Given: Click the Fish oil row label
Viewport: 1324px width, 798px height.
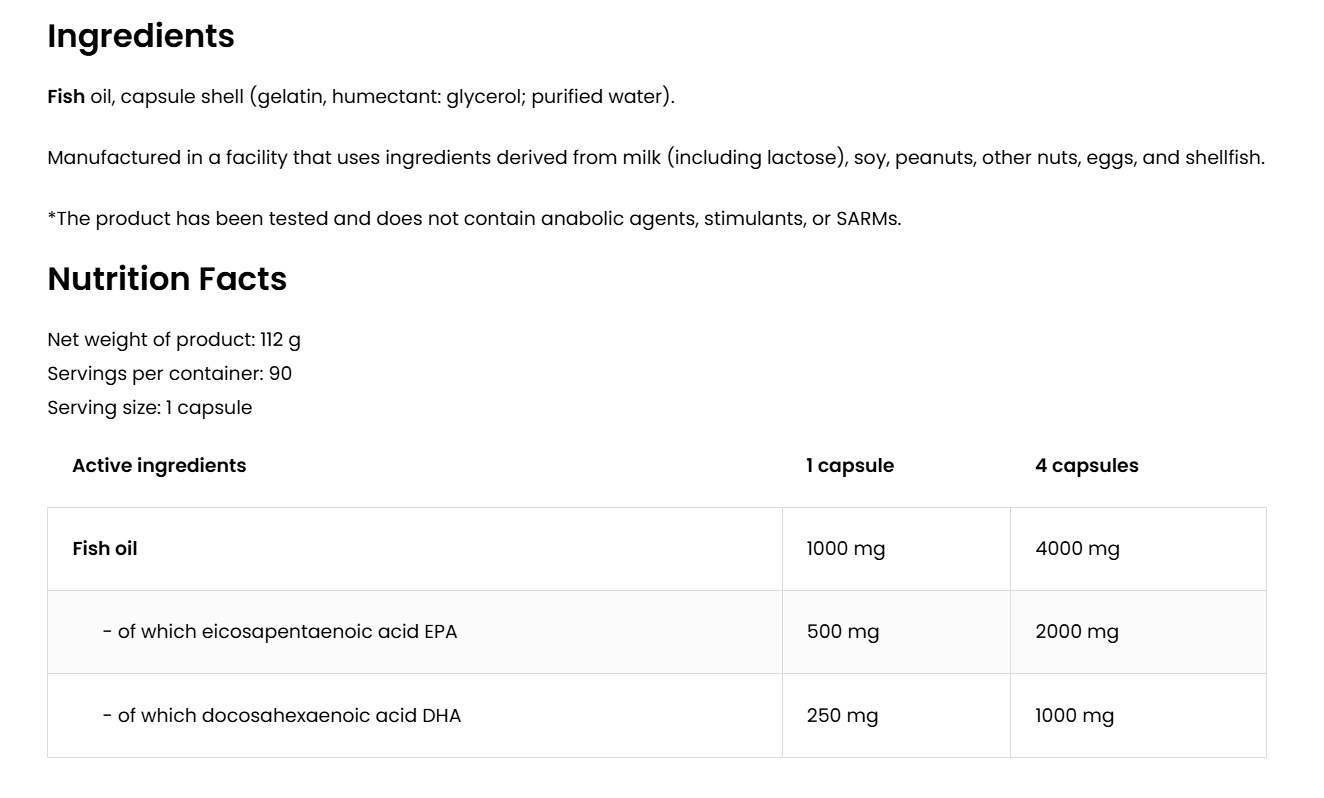Looking at the screenshot, I should click(x=105, y=549).
